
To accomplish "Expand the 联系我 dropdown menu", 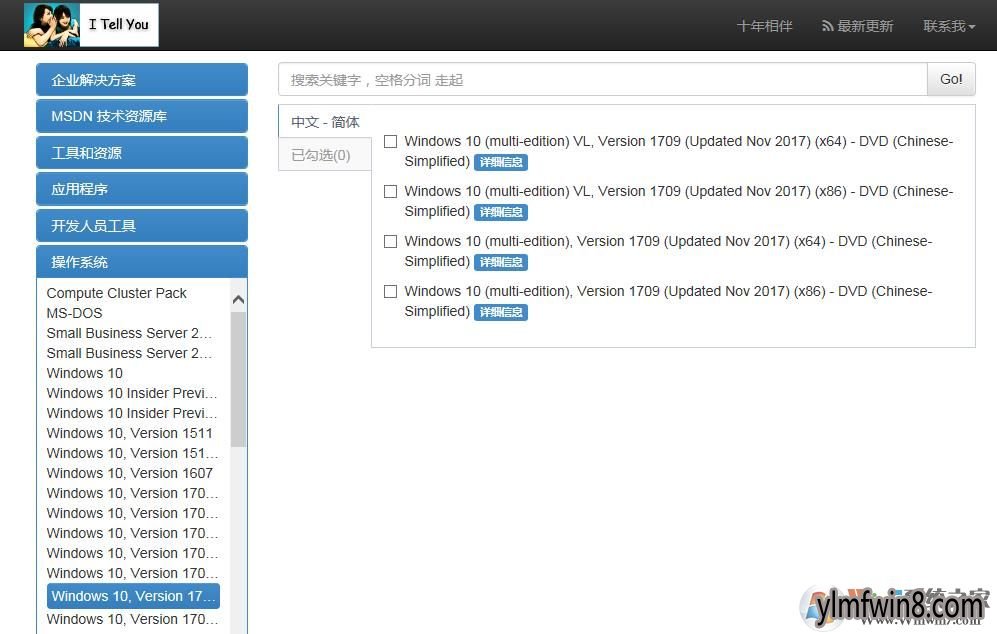I will 949,26.
